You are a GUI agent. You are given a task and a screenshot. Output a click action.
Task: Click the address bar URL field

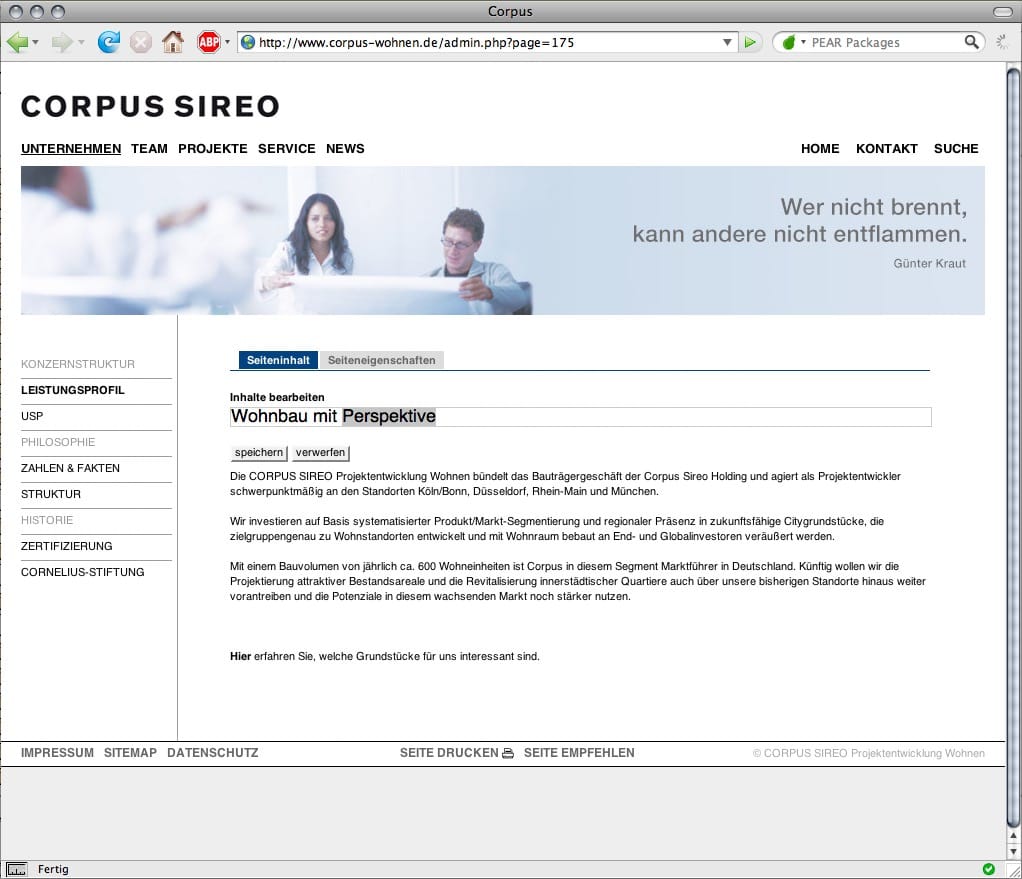click(487, 42)
